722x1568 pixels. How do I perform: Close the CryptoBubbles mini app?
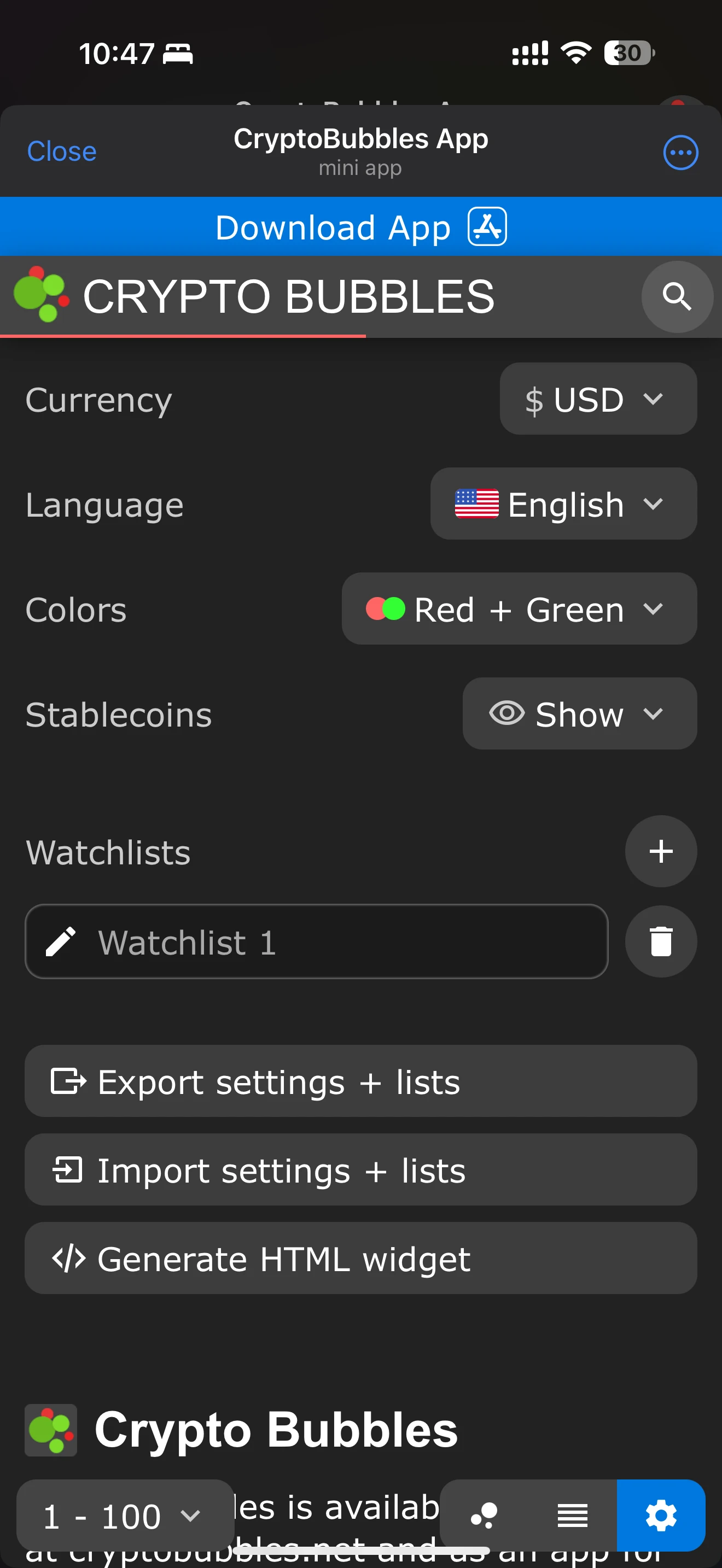(61, 151)
